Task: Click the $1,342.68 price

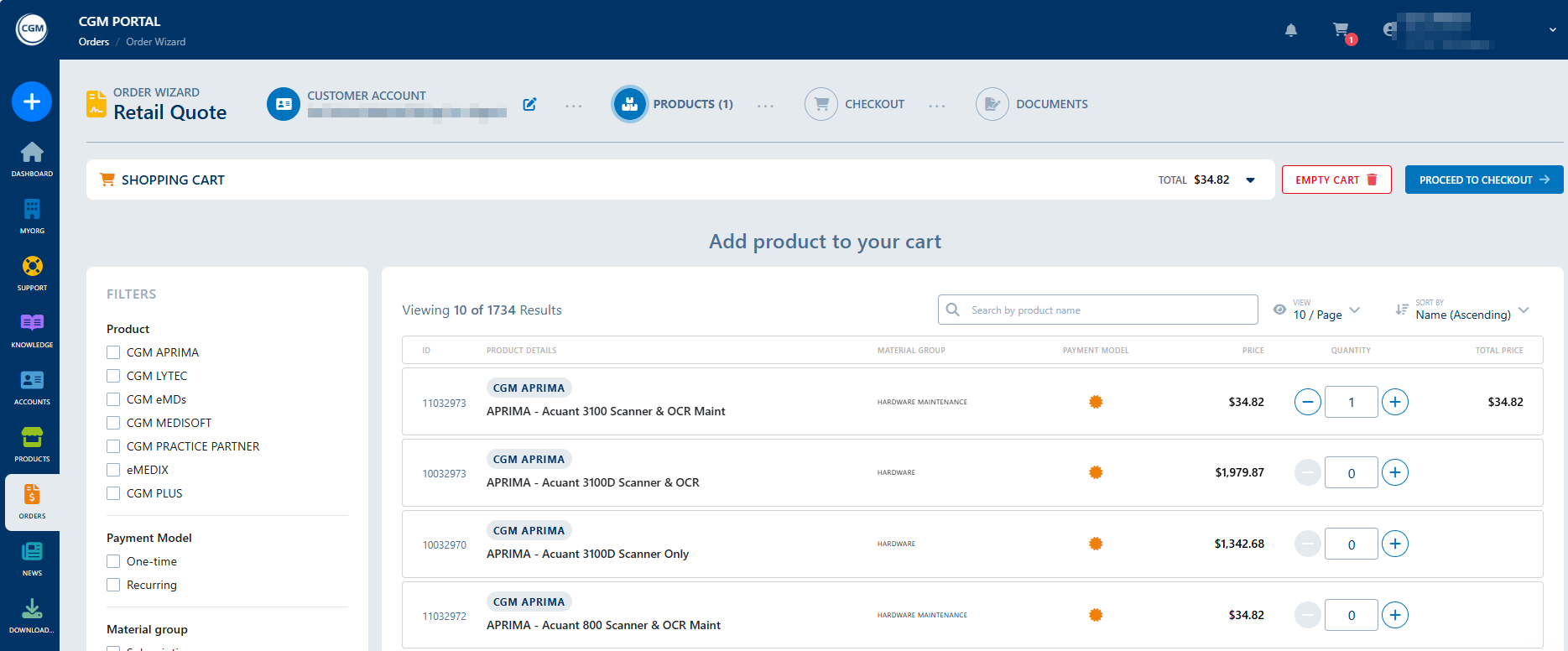Action: pyautogui.click(x=1239, y=544)
